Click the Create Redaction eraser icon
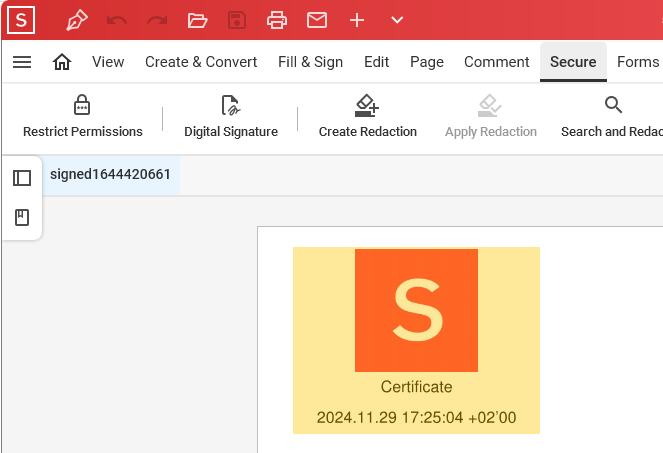663x453 pixels. pos(367,105)
